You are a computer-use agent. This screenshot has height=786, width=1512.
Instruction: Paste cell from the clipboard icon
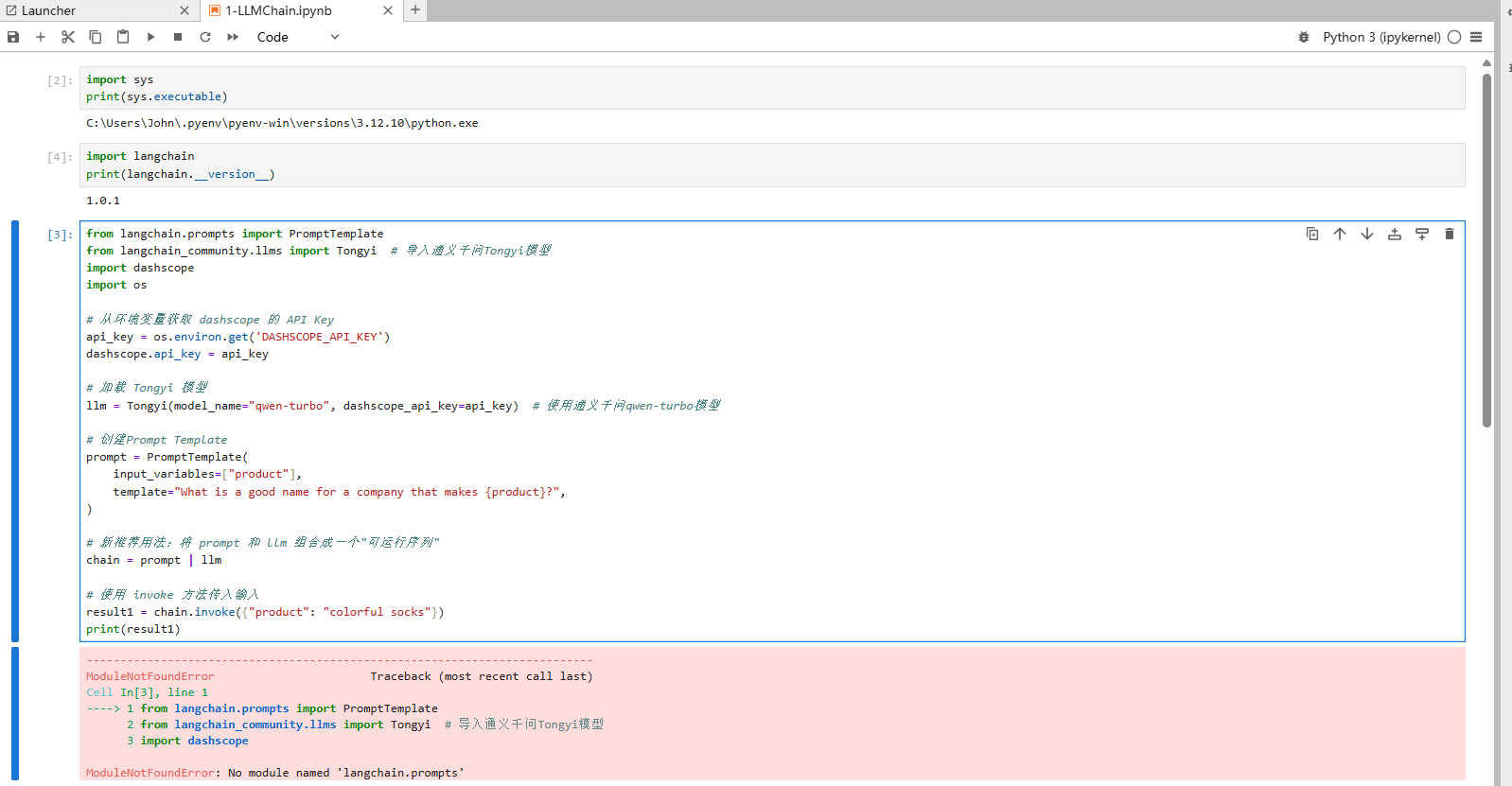[123, 37]
